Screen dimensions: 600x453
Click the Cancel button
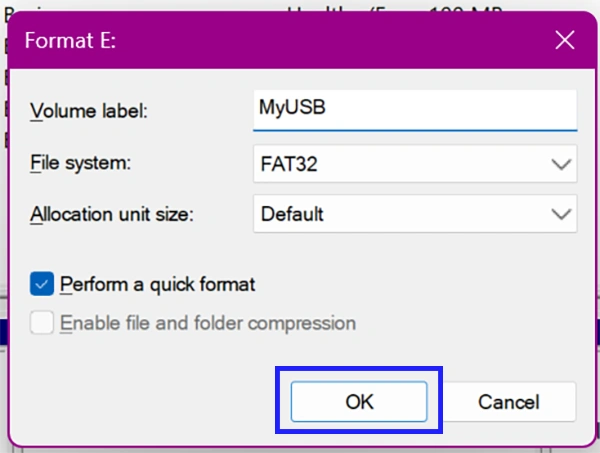point(509,402)
